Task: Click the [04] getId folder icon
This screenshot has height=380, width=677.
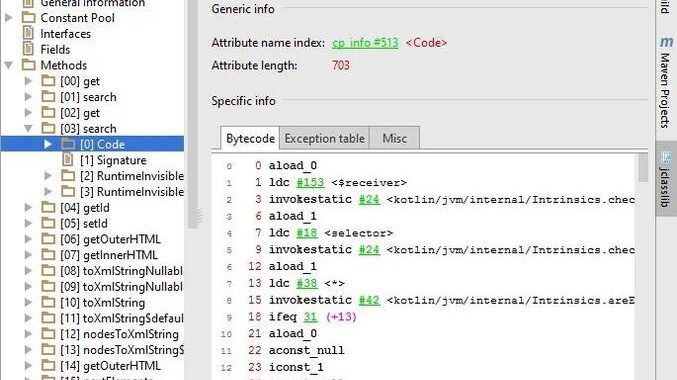Action: coord(48,207)
